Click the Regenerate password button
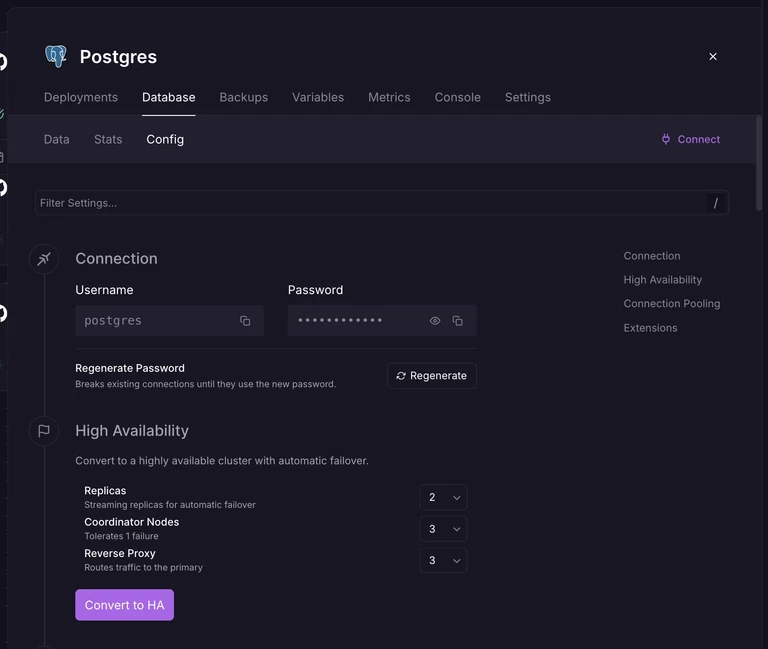 432,376
